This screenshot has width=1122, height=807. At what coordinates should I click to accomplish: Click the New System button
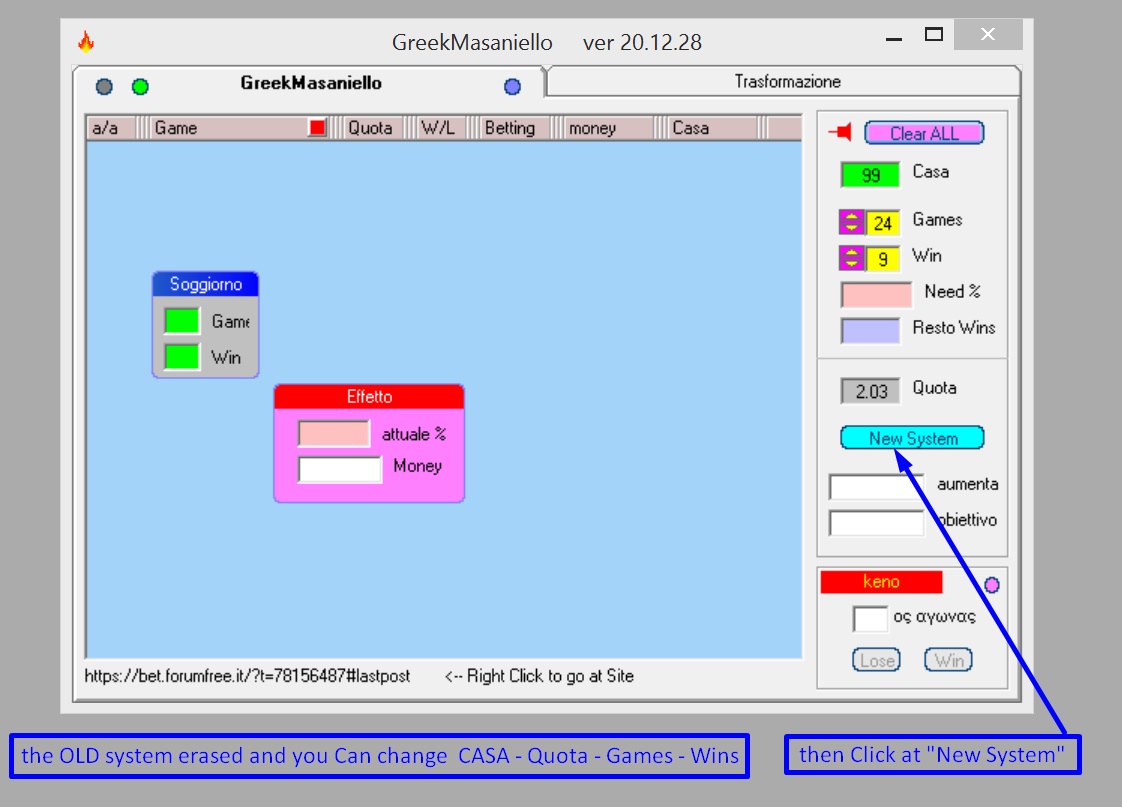tap(913, 438)
